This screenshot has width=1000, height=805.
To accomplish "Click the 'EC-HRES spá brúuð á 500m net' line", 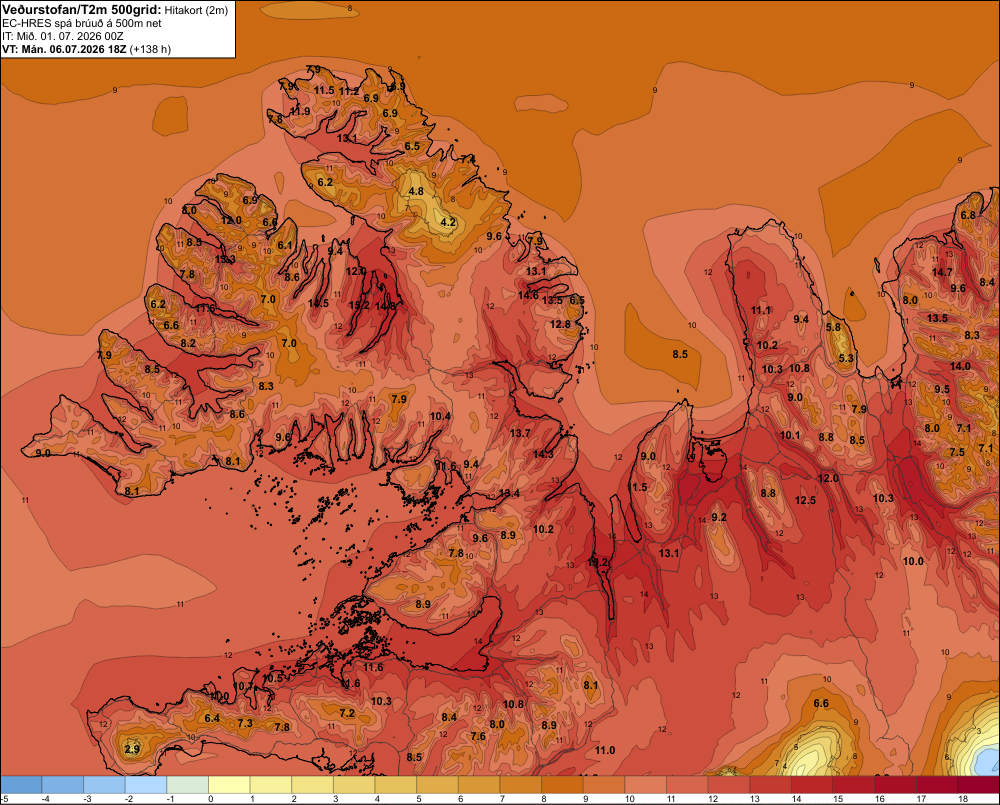I will pyautogui.click(x=82, y=23).
